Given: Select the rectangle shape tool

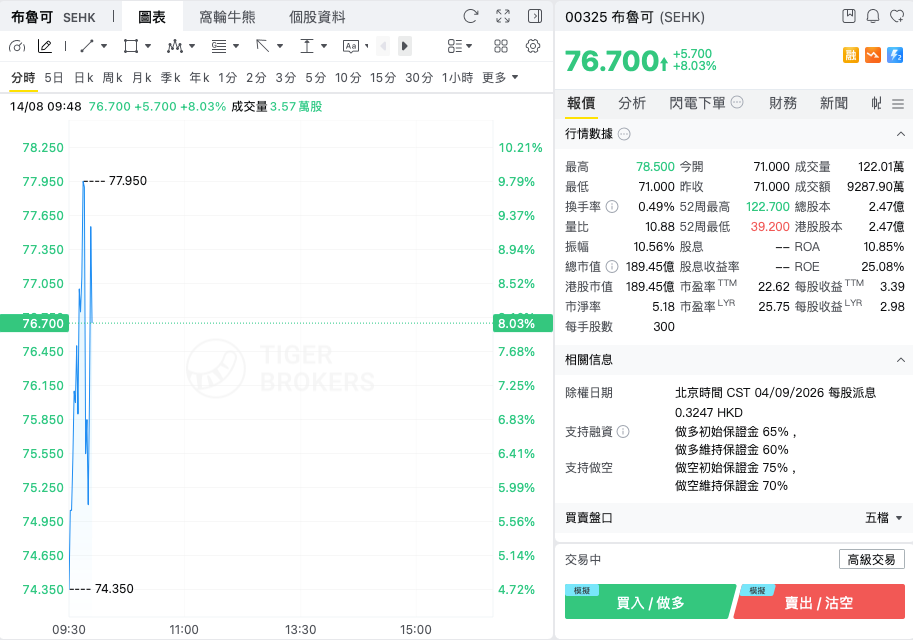Looking at the screenshot, I should (131, 46).
